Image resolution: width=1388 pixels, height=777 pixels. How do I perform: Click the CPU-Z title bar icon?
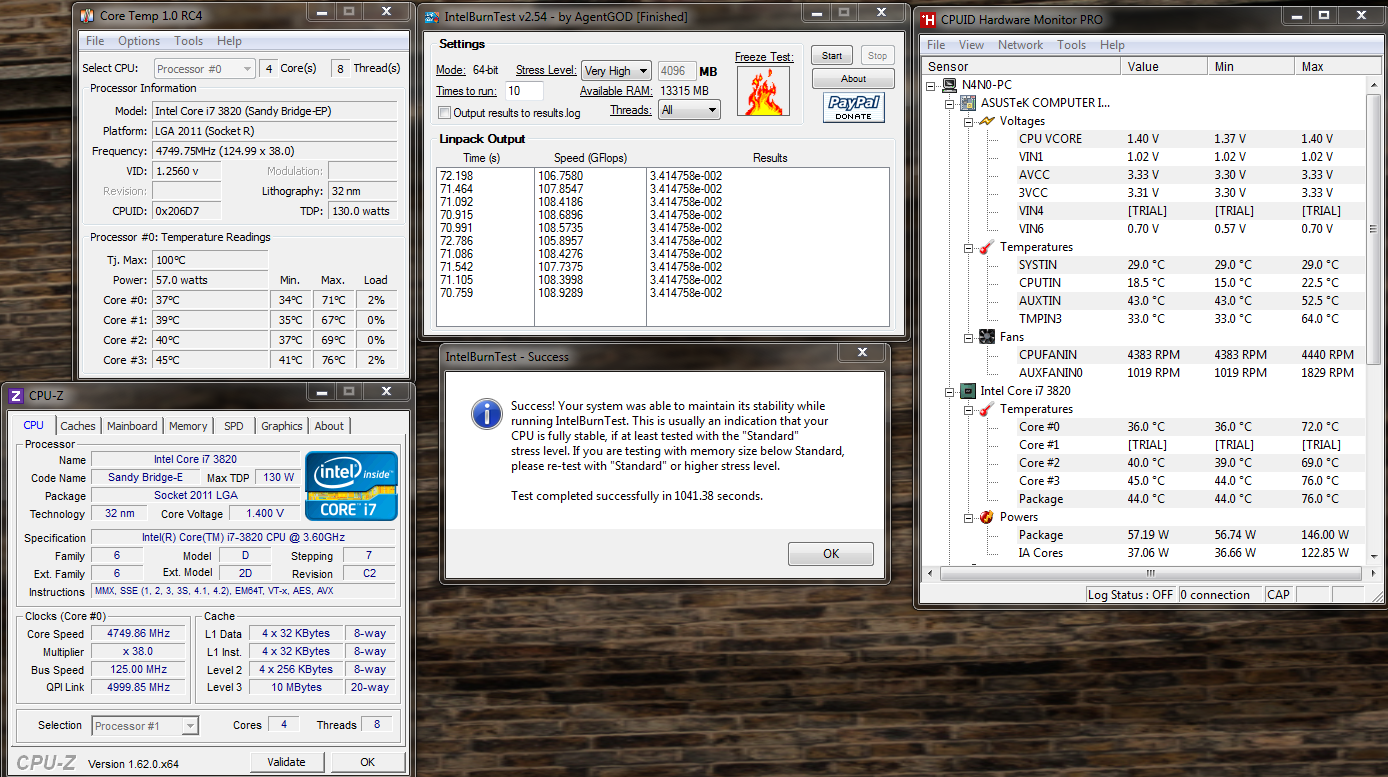[x=15, y=395]
